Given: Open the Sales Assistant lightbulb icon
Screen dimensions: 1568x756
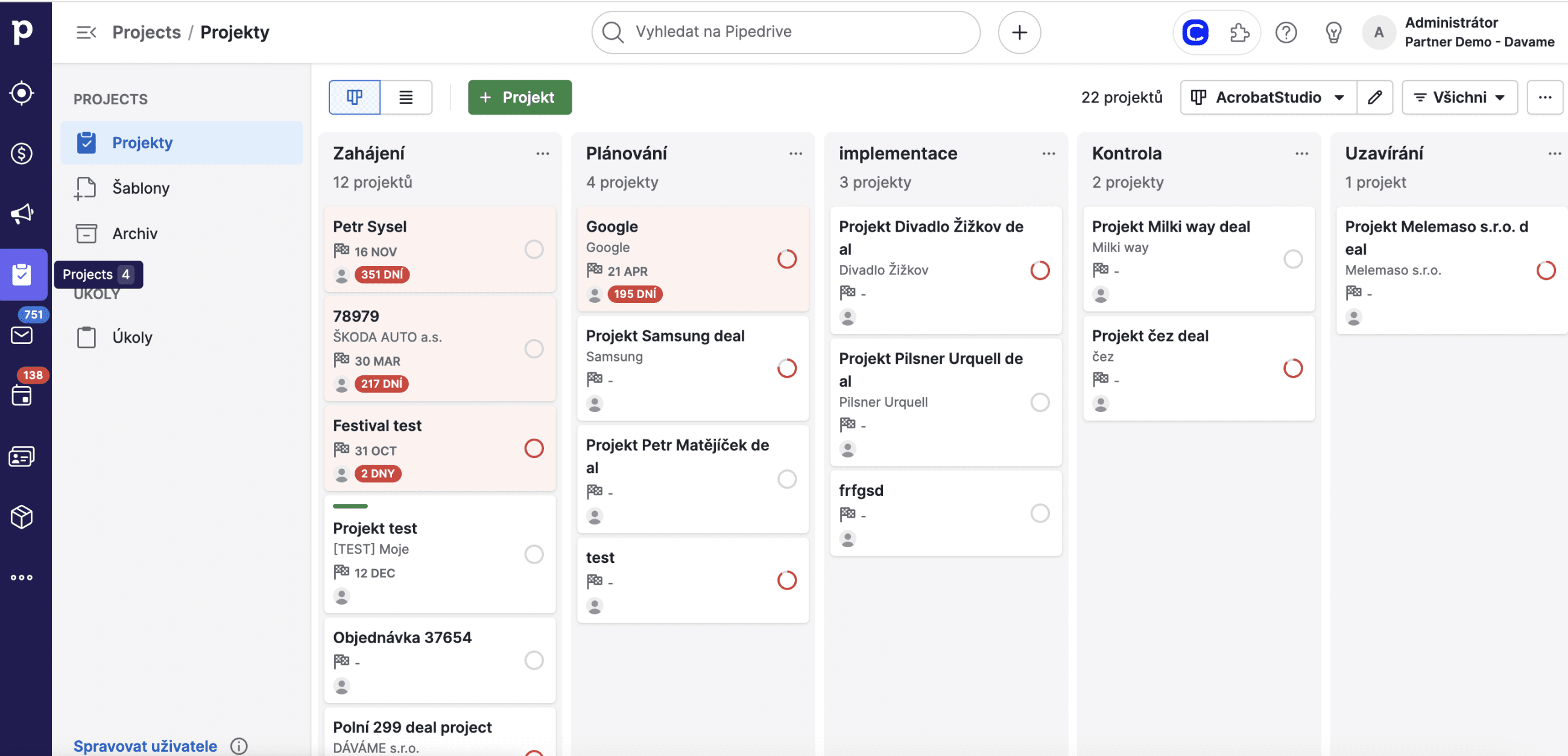Looking at the screenshot, I should [1333, 33].
